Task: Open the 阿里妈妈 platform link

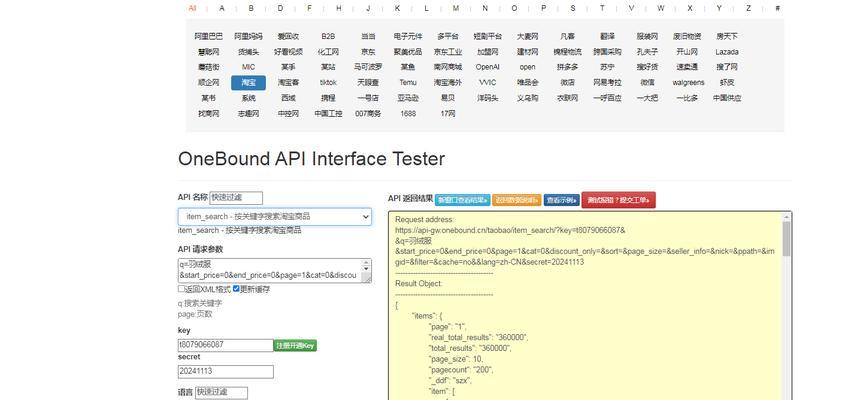Action: [x=248, y=37]
